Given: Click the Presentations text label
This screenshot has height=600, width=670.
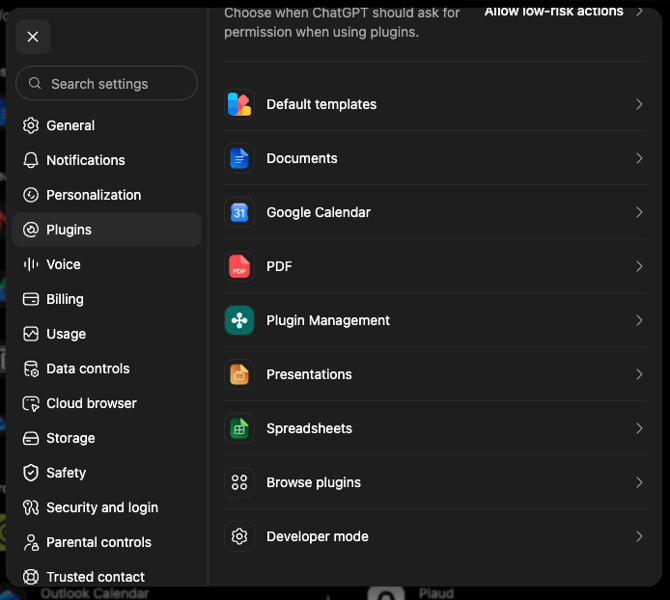Looking at the screenshot, I should click(x=309, y=374).
